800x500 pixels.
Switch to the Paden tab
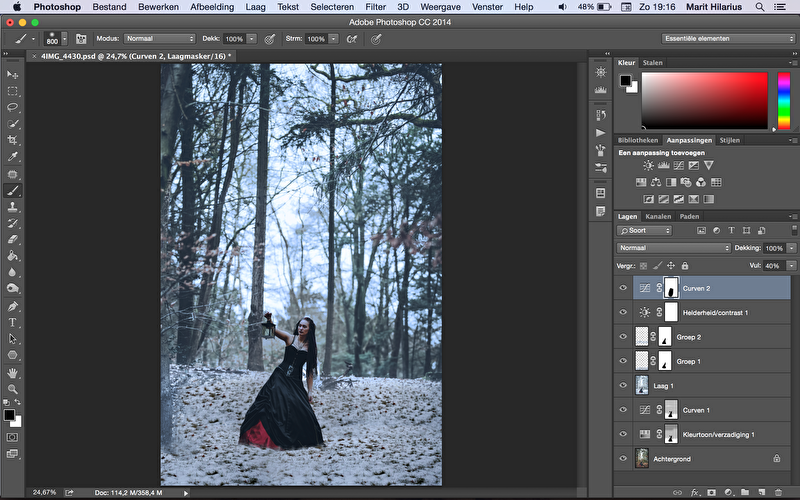click(689, 216)
